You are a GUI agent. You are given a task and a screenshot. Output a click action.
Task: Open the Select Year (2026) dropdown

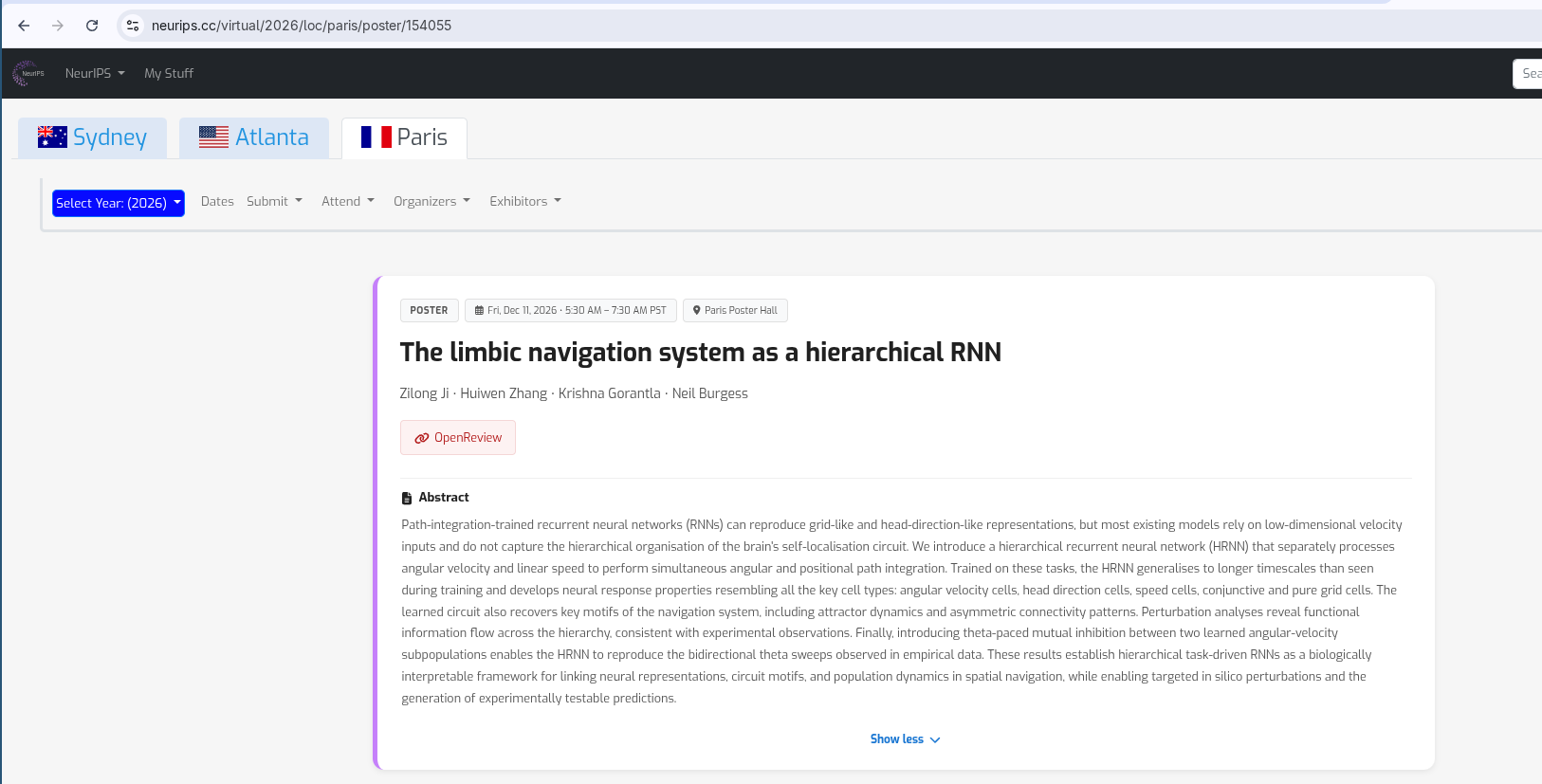click(119, 203)
